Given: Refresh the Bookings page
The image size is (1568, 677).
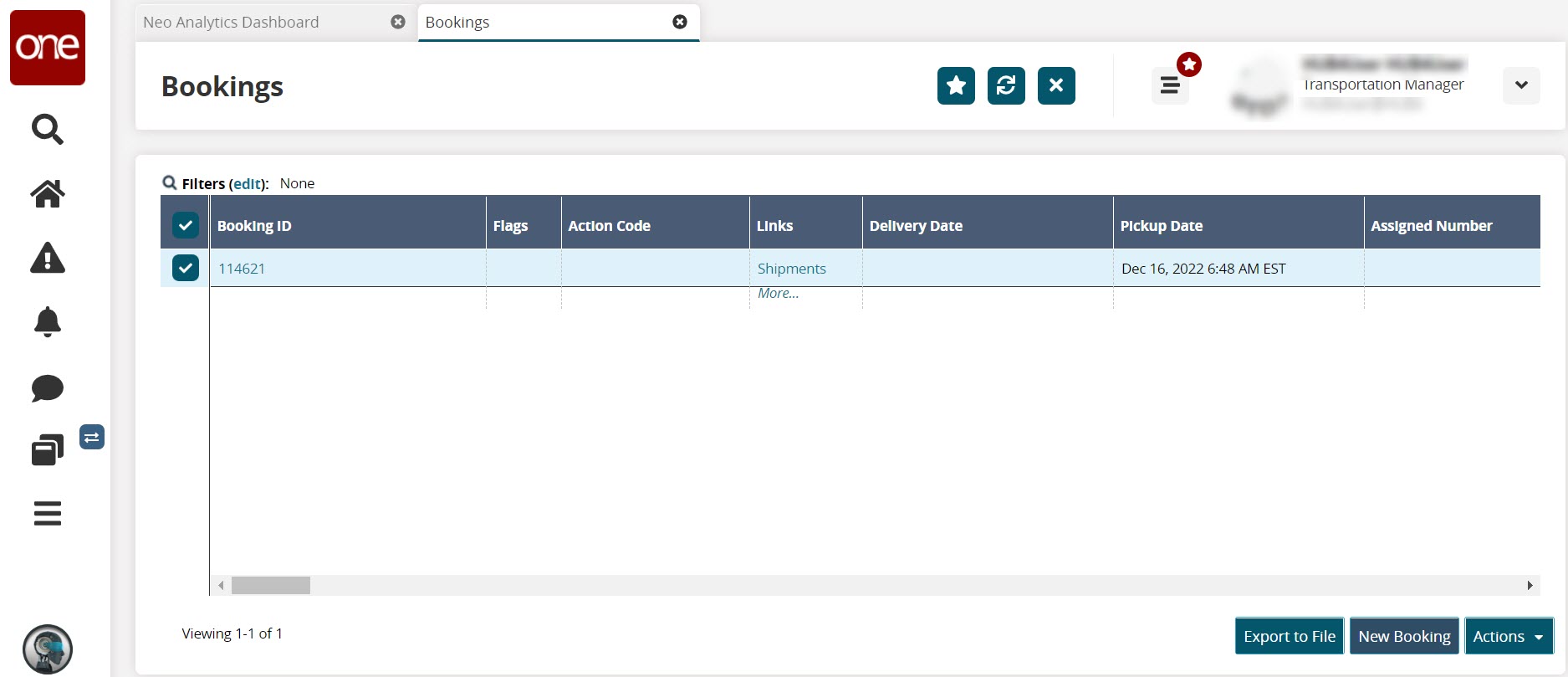Looking at the screenshot, I should point(1006,85).
